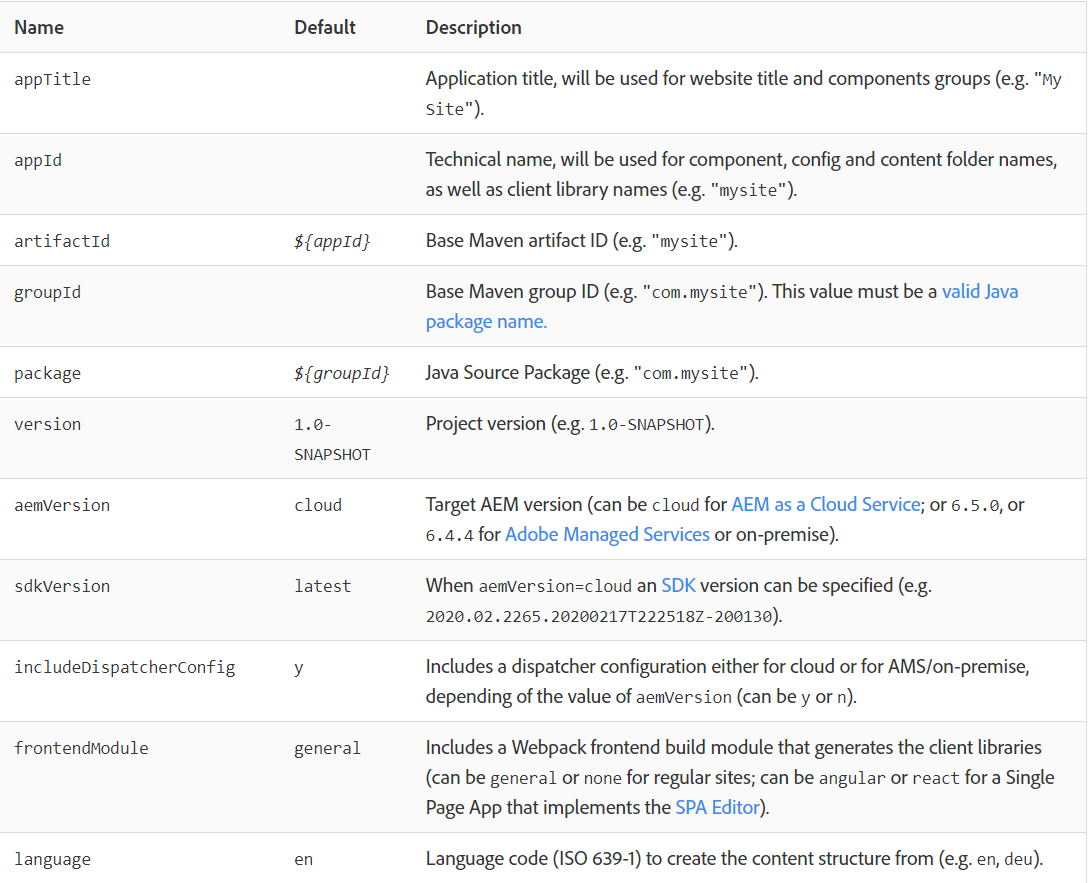Click the SDK link in sdkVersion description
The height and width of the screenshot is (883, 1088).
678,586
